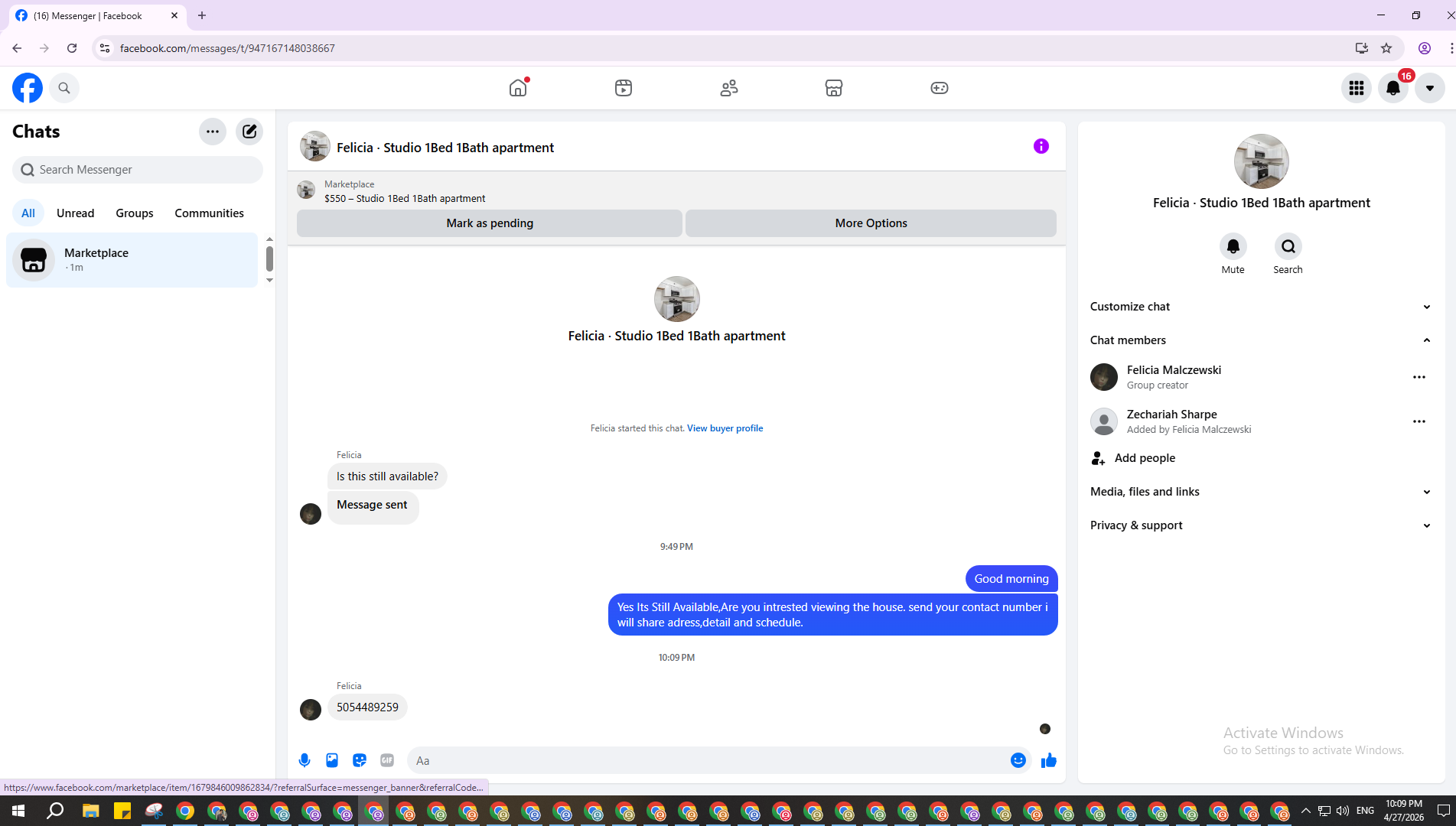Open the View buyer profile link
Image resolution: width=1456 pixels, height=826 pixels.
(725, 428)
